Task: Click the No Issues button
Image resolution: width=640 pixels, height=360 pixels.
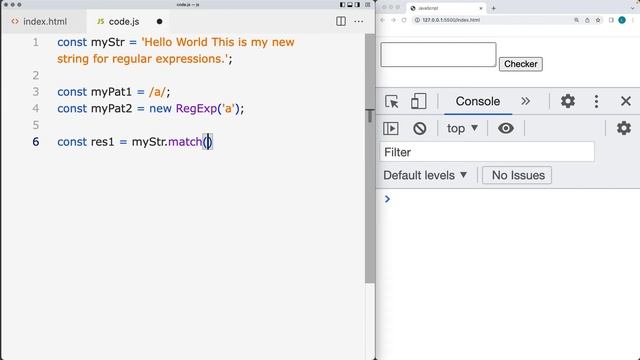Action: [x=517, y=176]
